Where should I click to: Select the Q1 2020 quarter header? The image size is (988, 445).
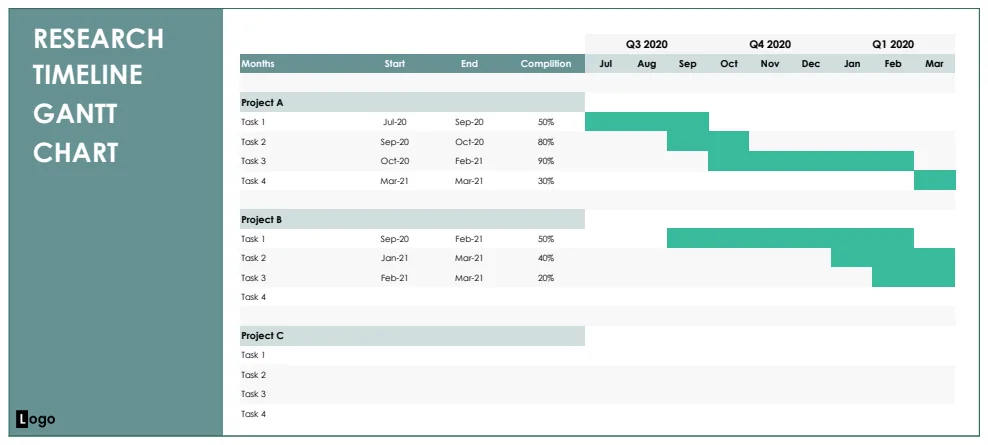click(893, 44)
